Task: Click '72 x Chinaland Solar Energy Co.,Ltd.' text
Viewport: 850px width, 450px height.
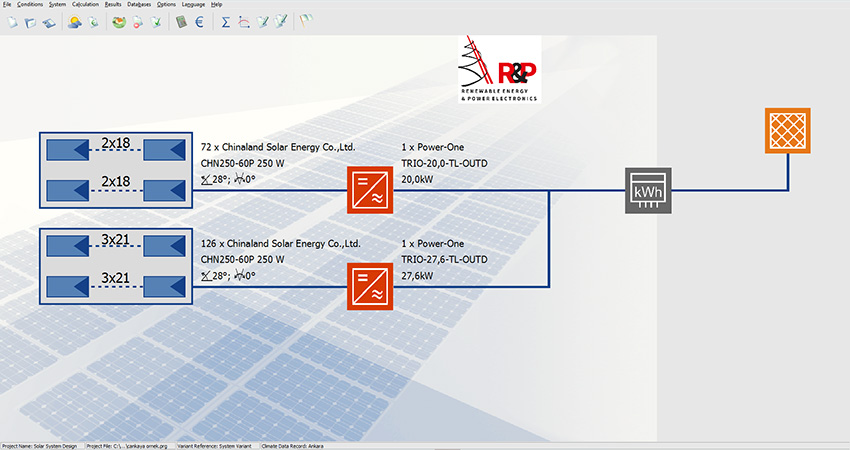Action: (x=278, y=147)
